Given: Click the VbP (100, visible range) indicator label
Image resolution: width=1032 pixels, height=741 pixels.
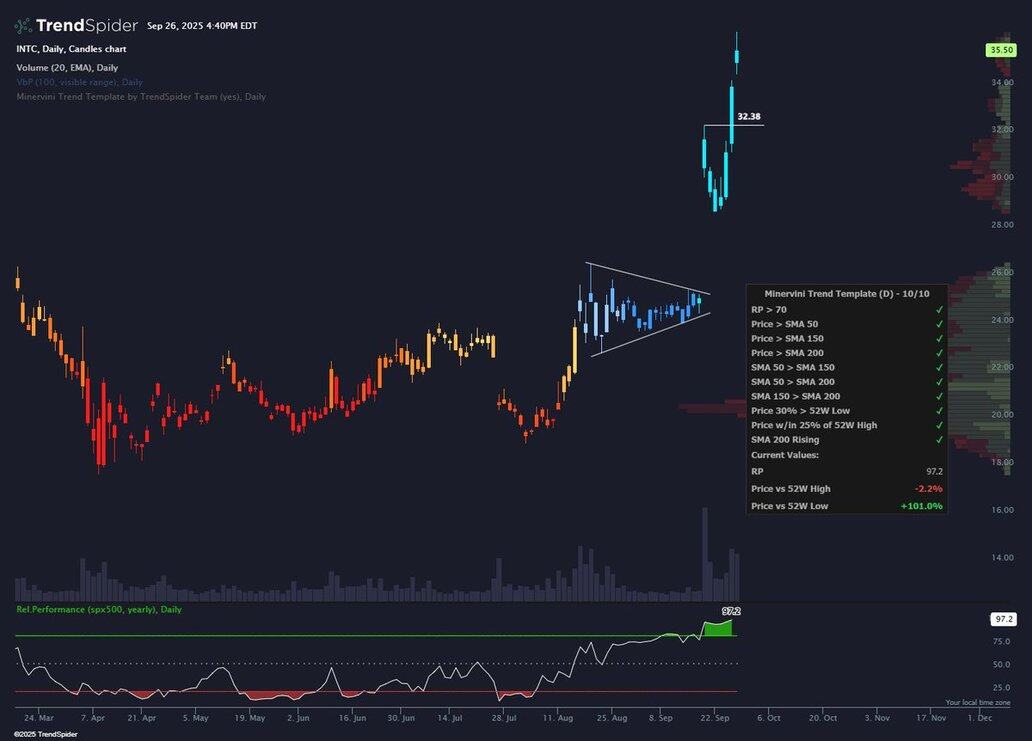Looking at the screenshot, I should click(x=80, y=82).
